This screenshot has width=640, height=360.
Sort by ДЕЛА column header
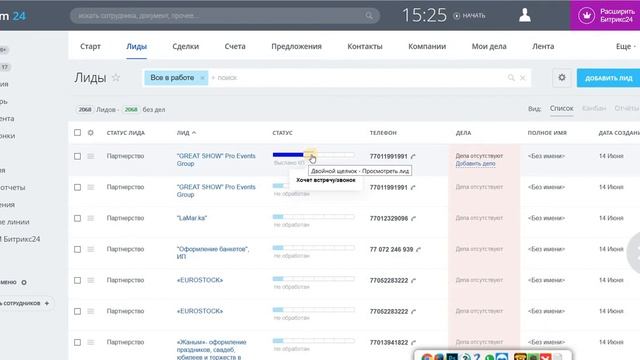point(463,133)
